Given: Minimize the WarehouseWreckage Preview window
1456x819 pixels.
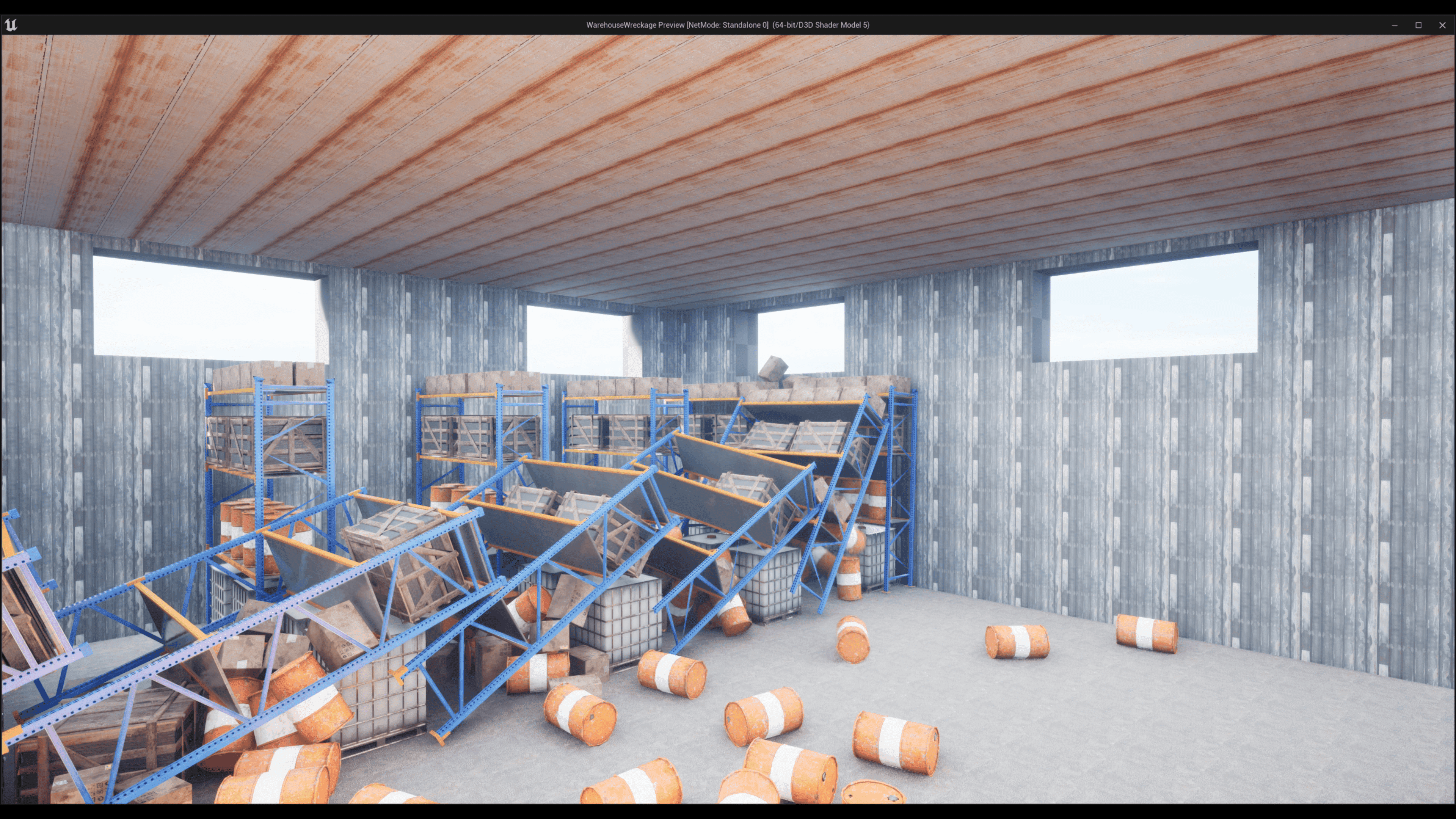Looking at the screenshot, I should [x=1395, y=25].
